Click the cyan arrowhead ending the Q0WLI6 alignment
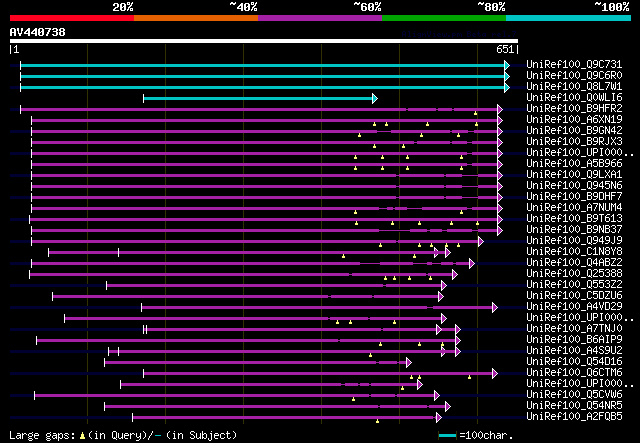 375,98
